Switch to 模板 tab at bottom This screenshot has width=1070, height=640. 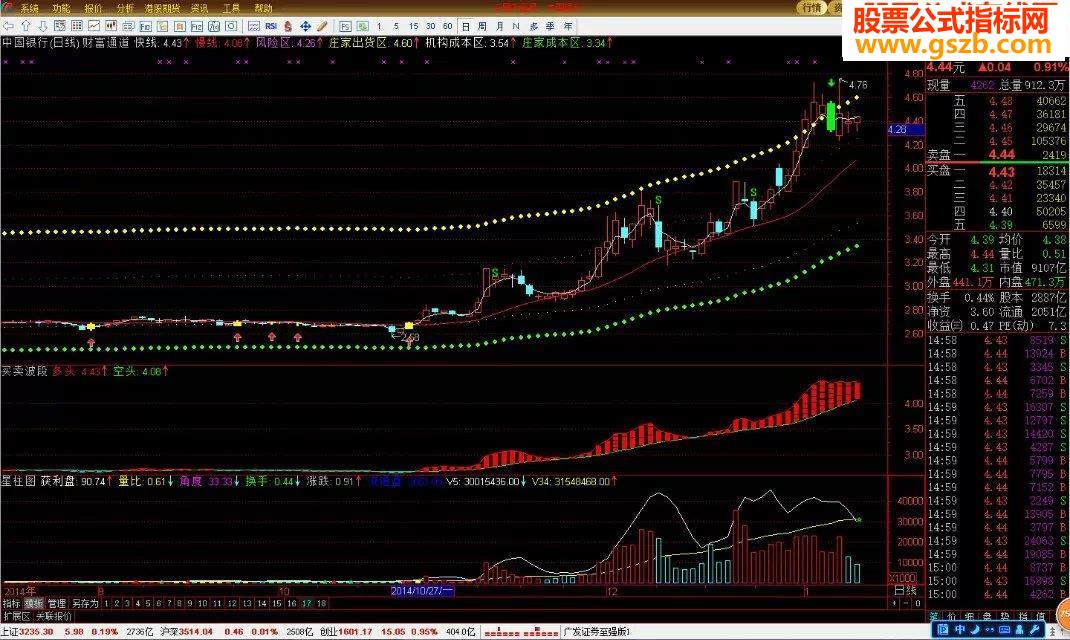pos(33,603)
